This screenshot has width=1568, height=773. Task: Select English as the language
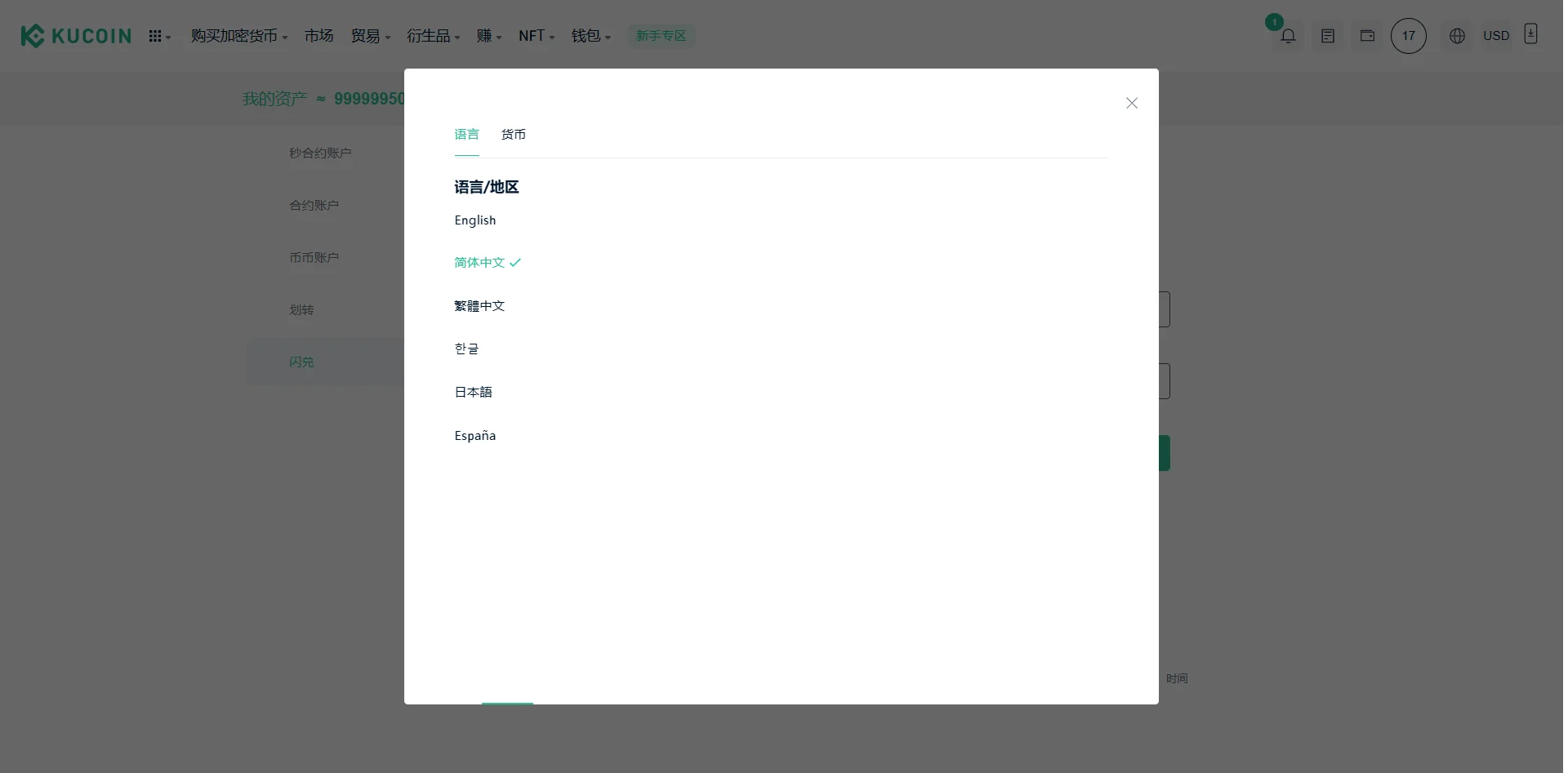pyautogui.click(x=475, y=220)
